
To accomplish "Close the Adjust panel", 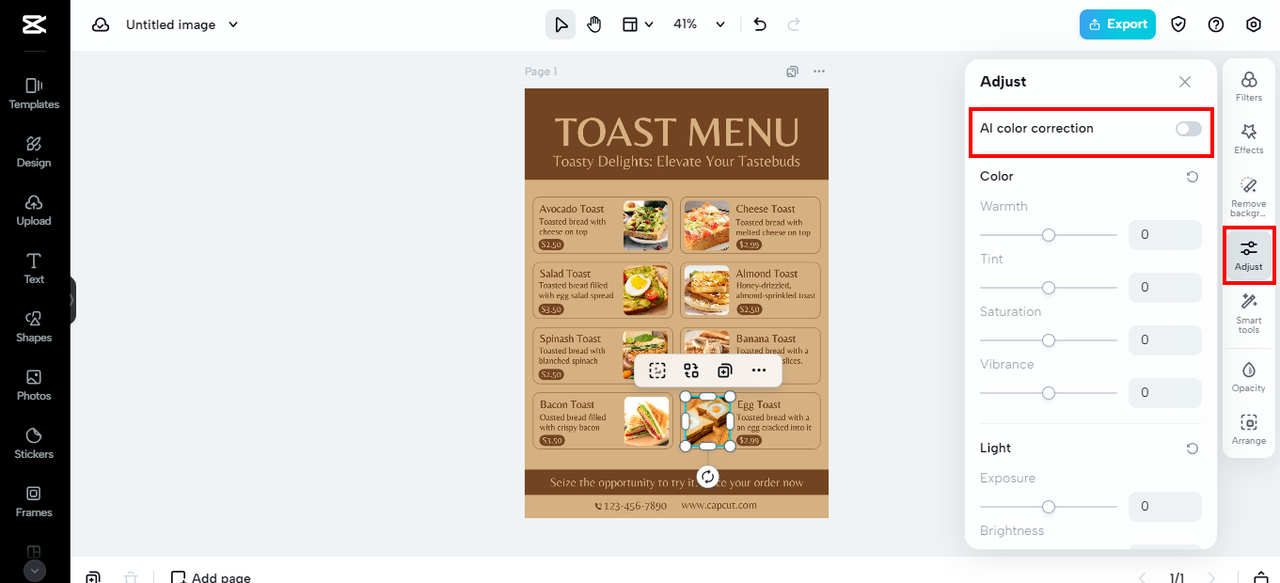I will click(x=1185, y=82).
